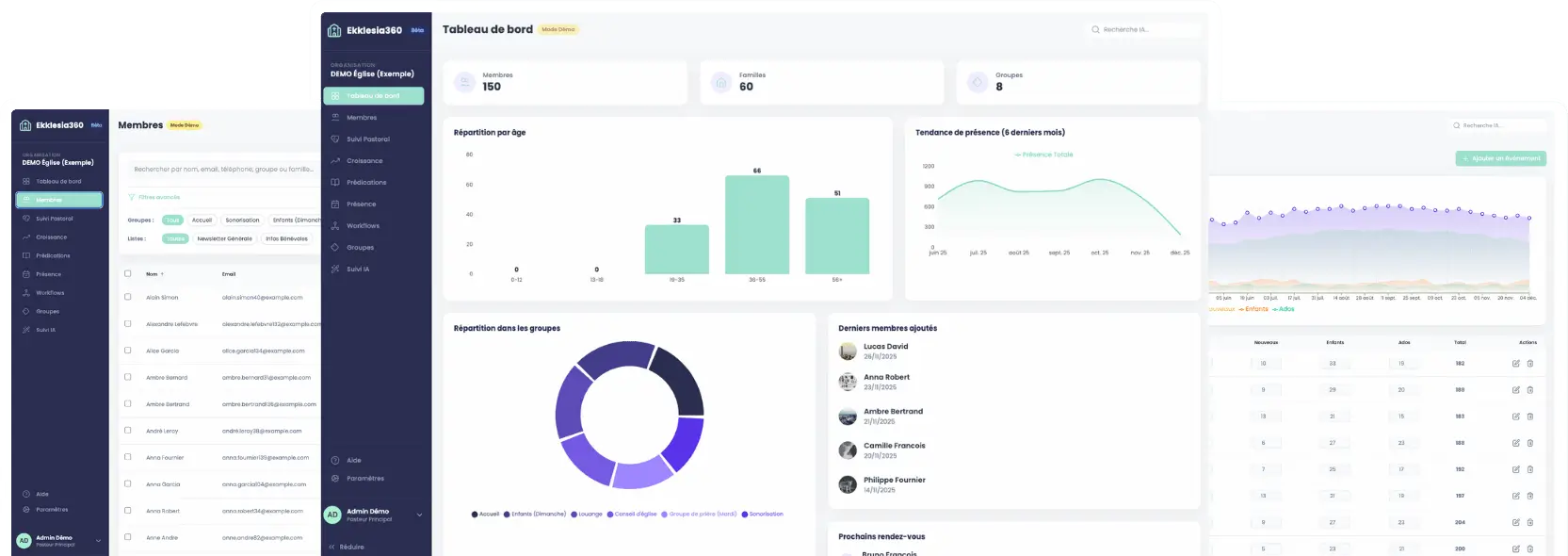Image resolution: width=1568 pixels, height=556 pixels.
Task: Open the Admin Démo chevron in the Membres page sidebar
Action: coord(98,540)
